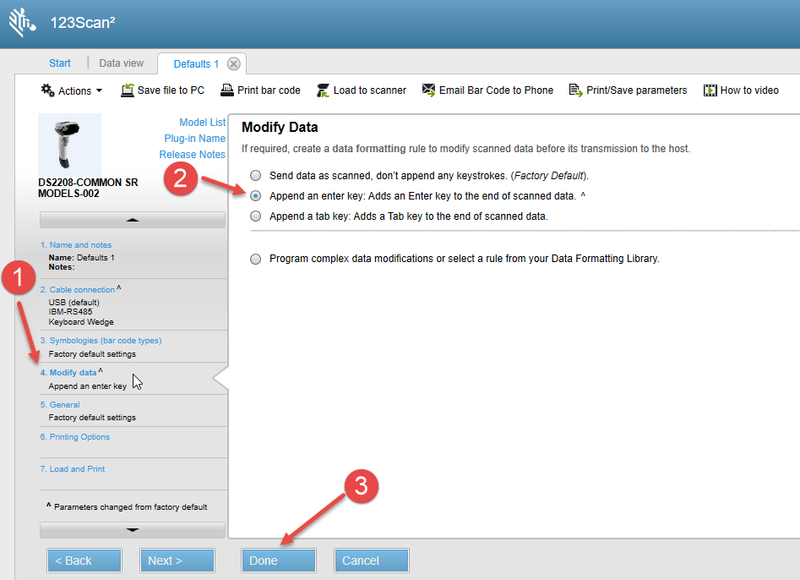800x580 pixels.
Task: Close the Defaults 1 tab
Action: 234,64
